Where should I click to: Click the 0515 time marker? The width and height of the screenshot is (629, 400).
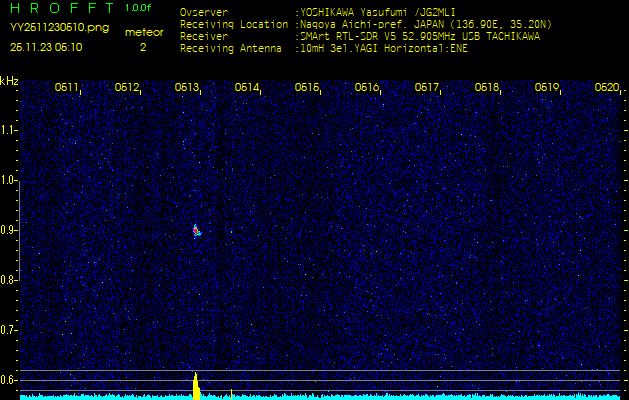coord(307,88)
